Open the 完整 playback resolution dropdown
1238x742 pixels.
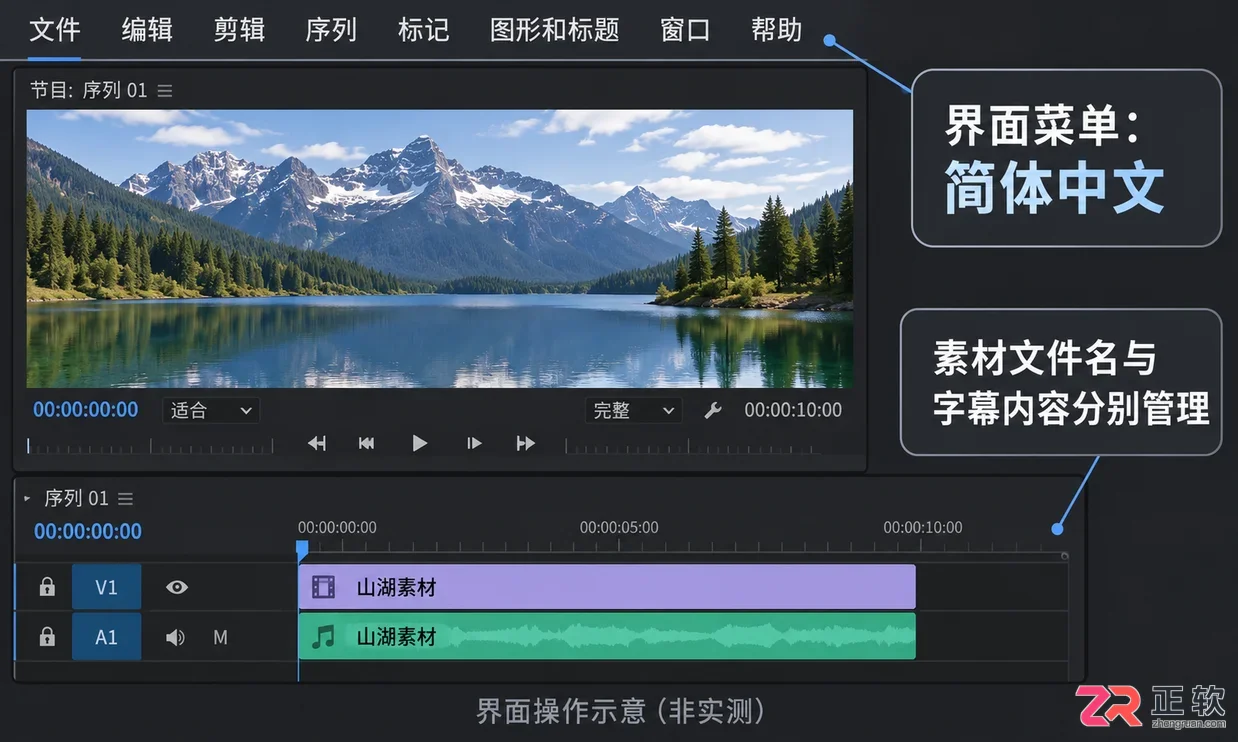tap(634, 410)
